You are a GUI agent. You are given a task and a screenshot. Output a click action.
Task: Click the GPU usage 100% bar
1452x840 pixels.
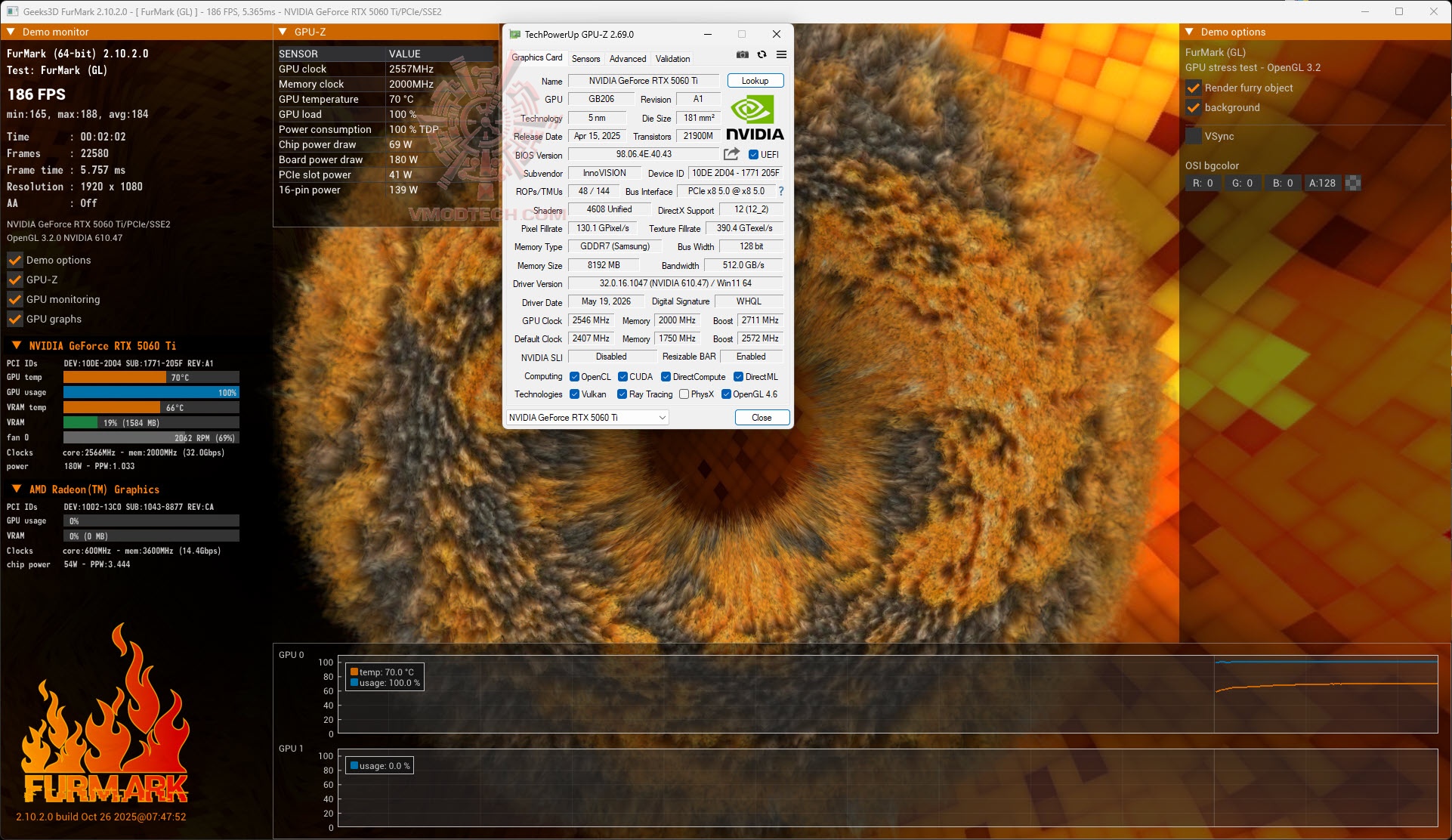[151, 393]
